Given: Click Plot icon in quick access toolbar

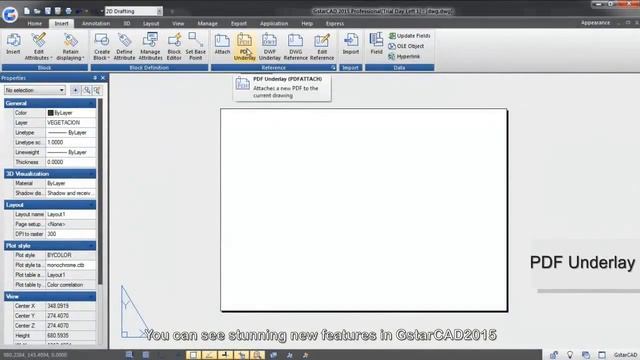Looking at the screenshot, I should [68, 11].
